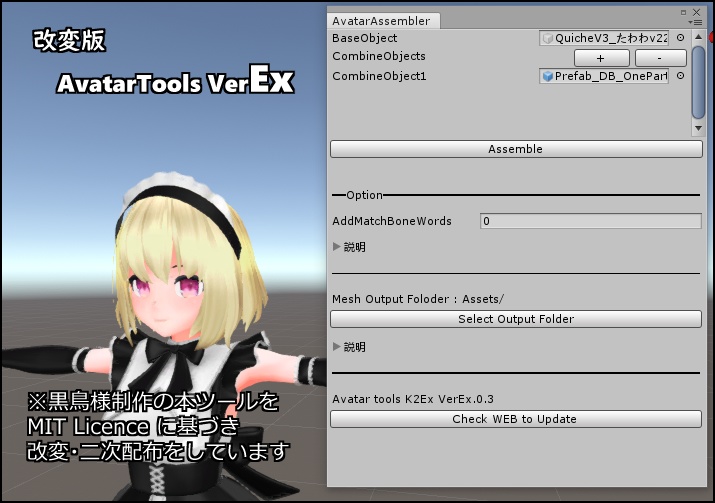Click the AddMatchBoneWords label
Viewport: 715px width, 503px height.
click(x=392, y=221)
